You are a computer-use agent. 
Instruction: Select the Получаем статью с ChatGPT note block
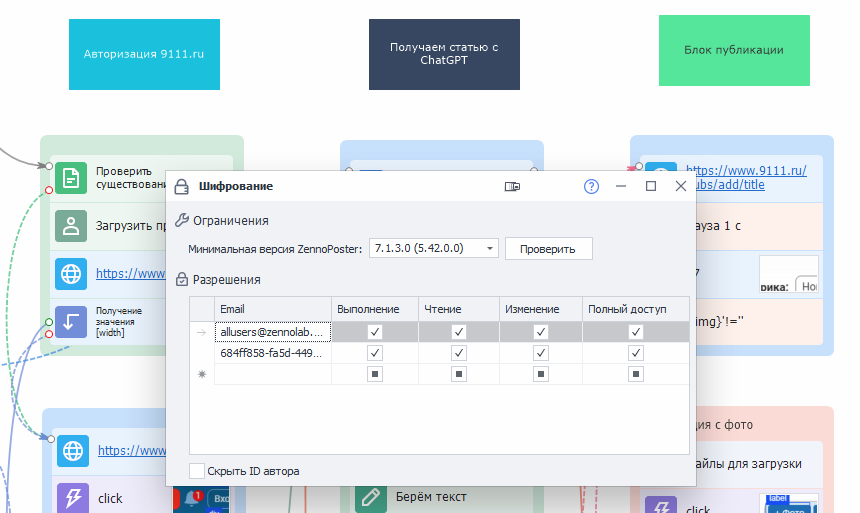click(x=444, y=54)
